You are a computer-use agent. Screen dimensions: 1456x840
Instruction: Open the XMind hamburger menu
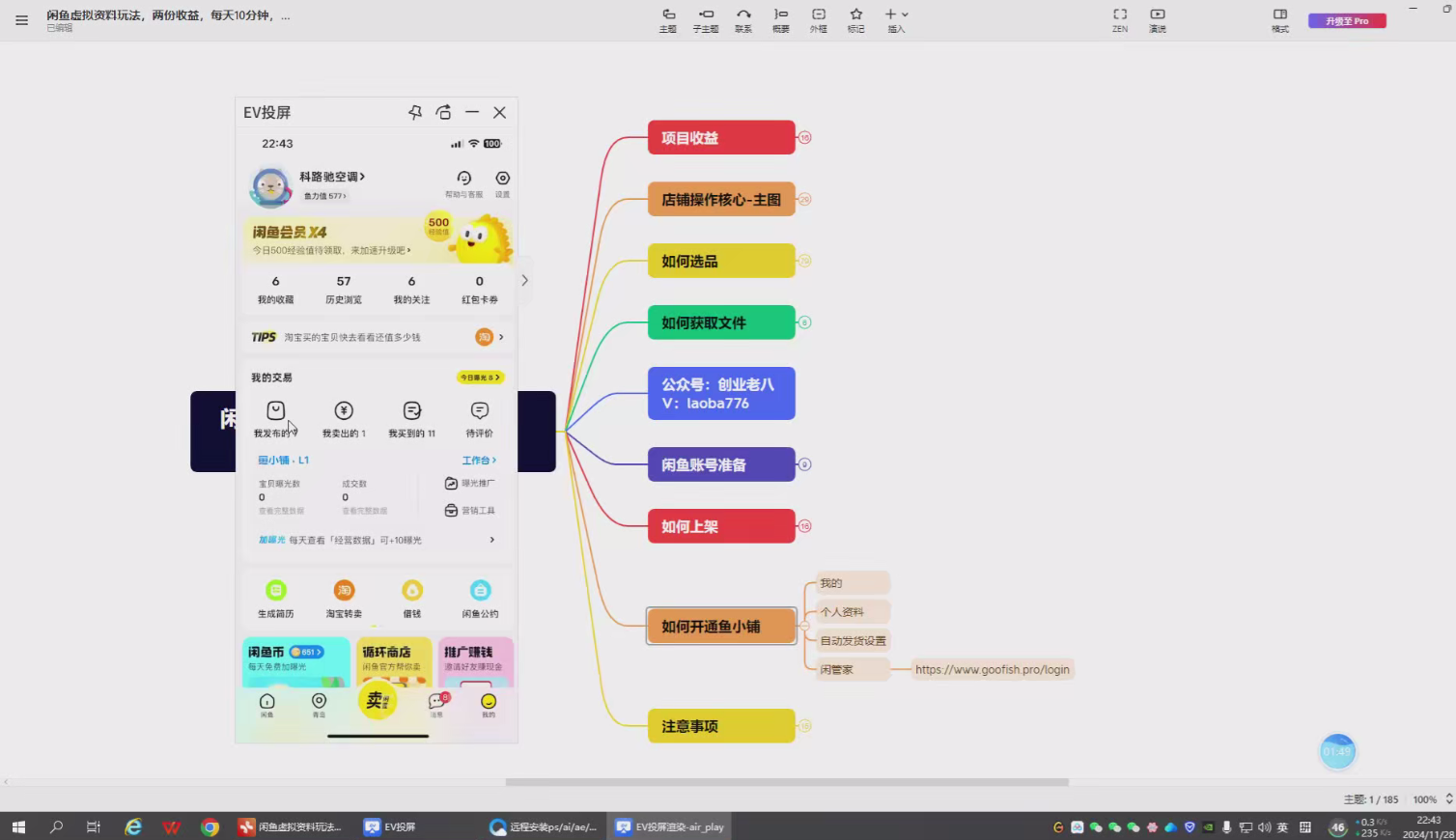tap(21, 20)
